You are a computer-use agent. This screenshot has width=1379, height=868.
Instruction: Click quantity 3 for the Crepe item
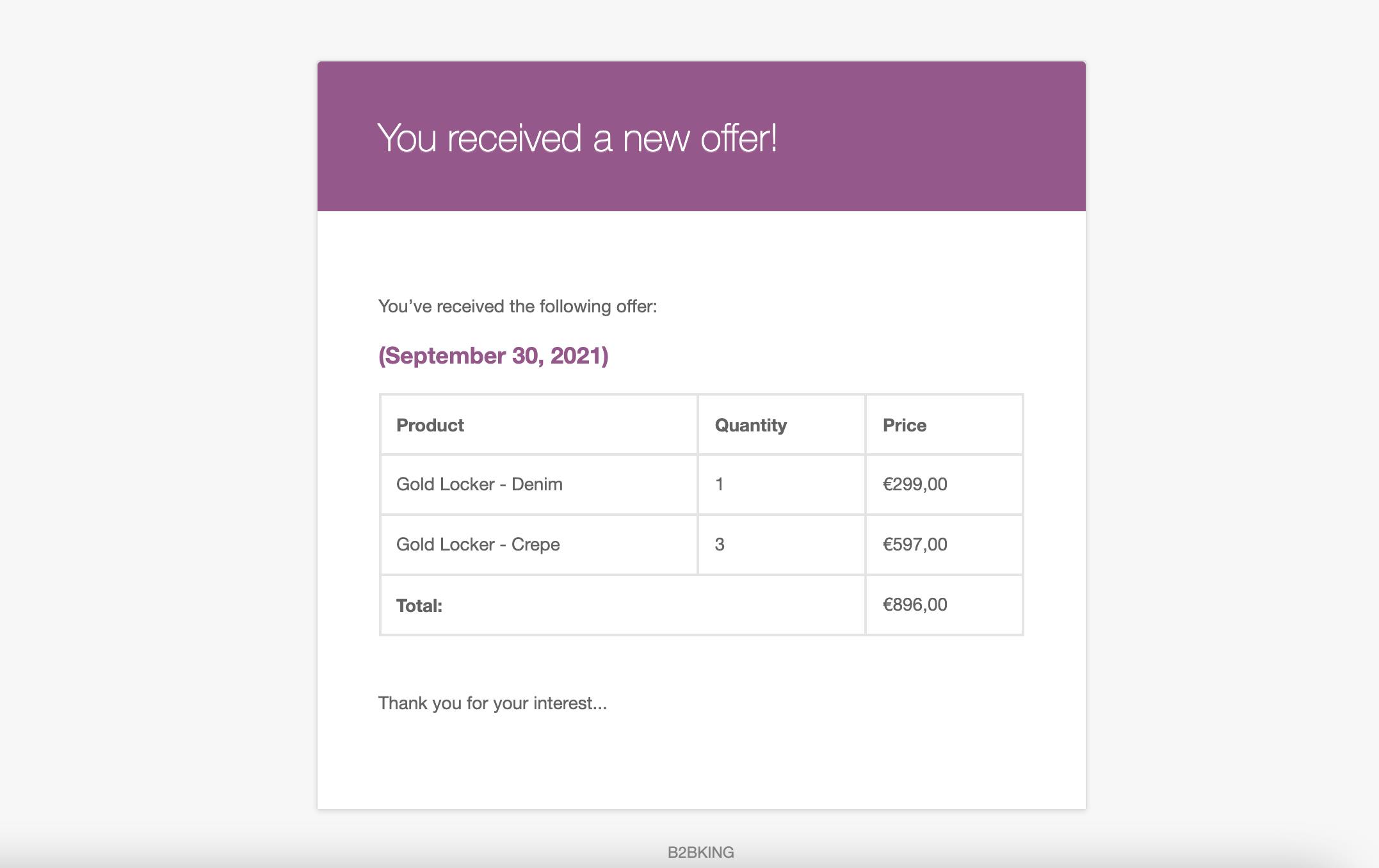click(x=719, y=545)
